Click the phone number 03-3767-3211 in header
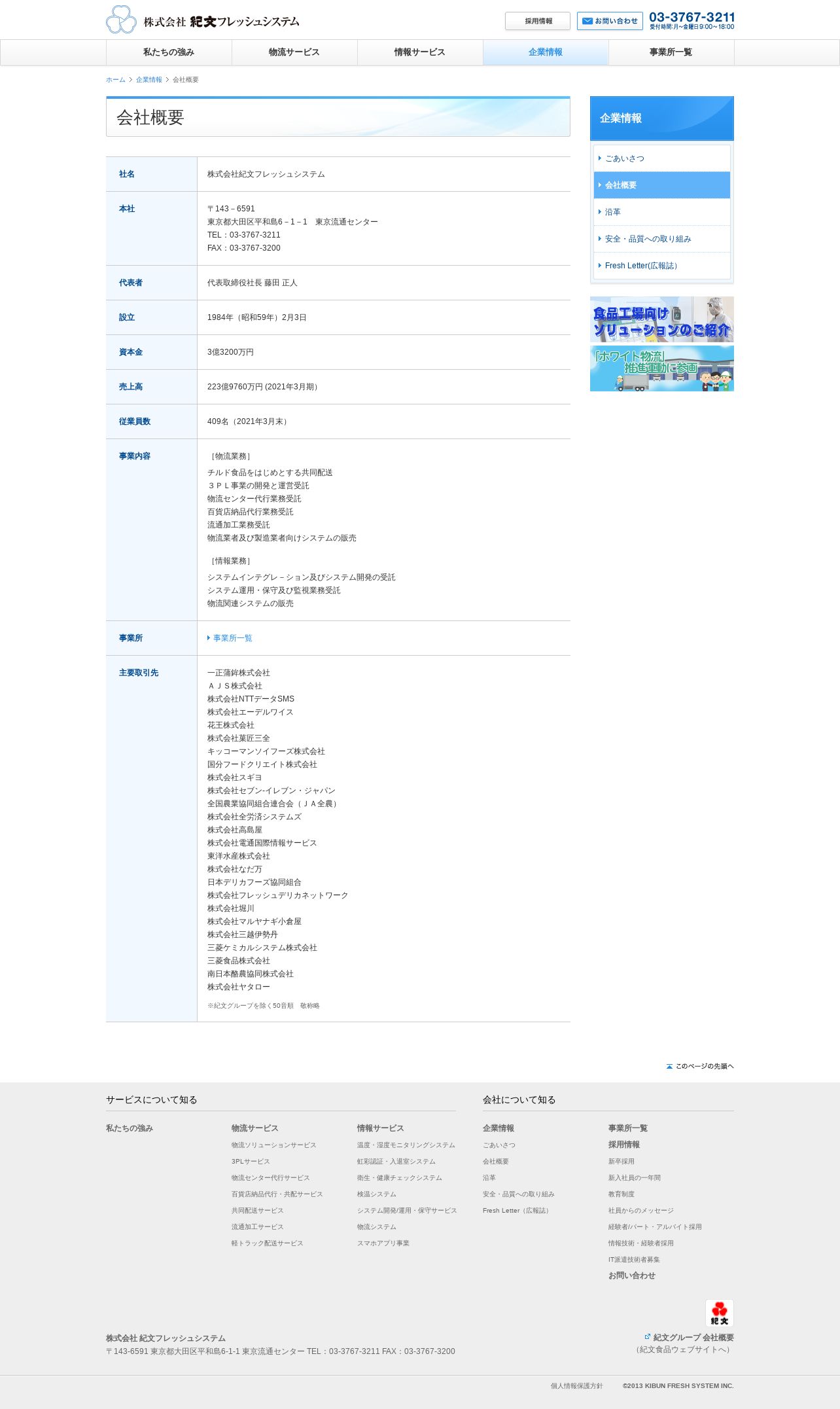 pyautogui.click(x=692, y=17)
